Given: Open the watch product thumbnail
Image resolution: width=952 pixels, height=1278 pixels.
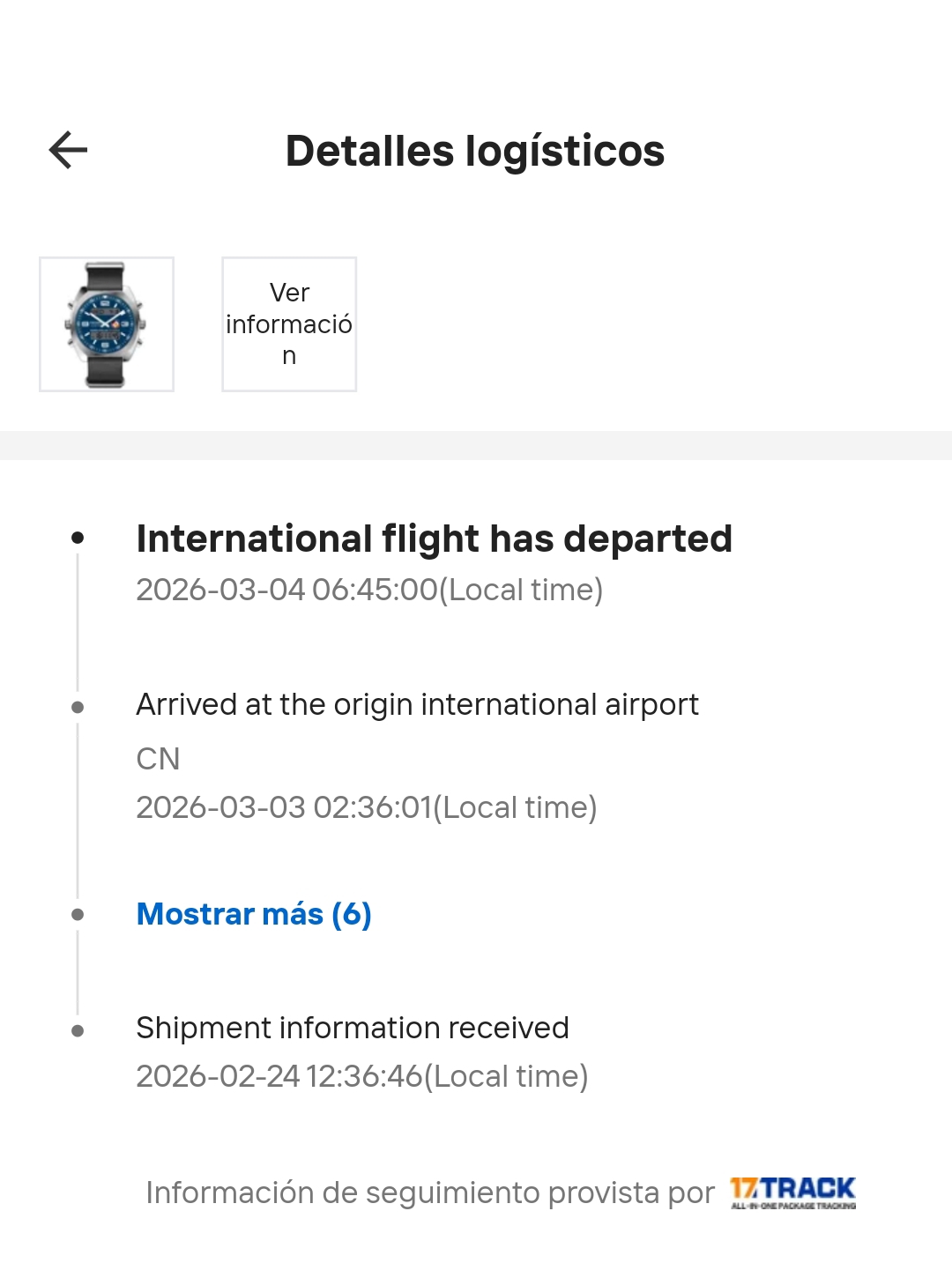Looking at the screenshot, I should (107, 324).
